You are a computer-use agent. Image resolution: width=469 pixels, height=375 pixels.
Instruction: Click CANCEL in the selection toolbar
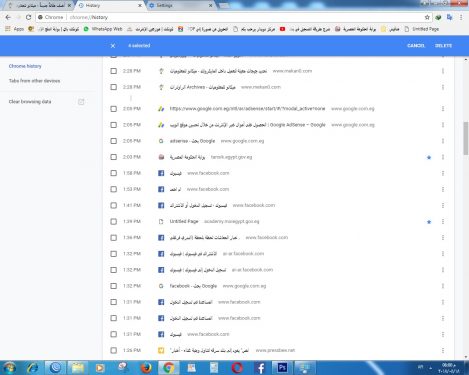(416, 46)
